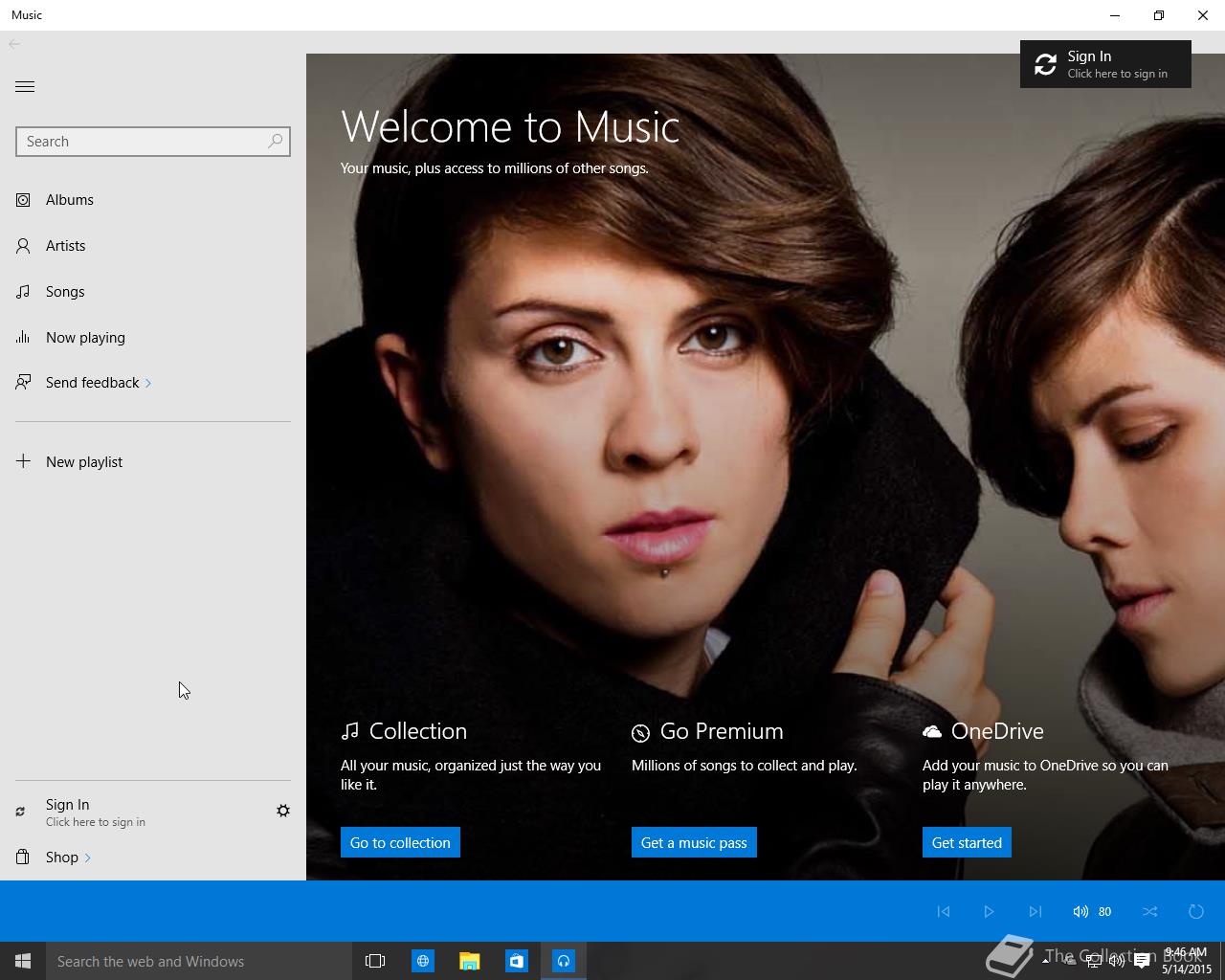Toggle repeat playback
Image resolution: width=1225 pixels, height=980 pixels.
click(x=1196, y=911)
